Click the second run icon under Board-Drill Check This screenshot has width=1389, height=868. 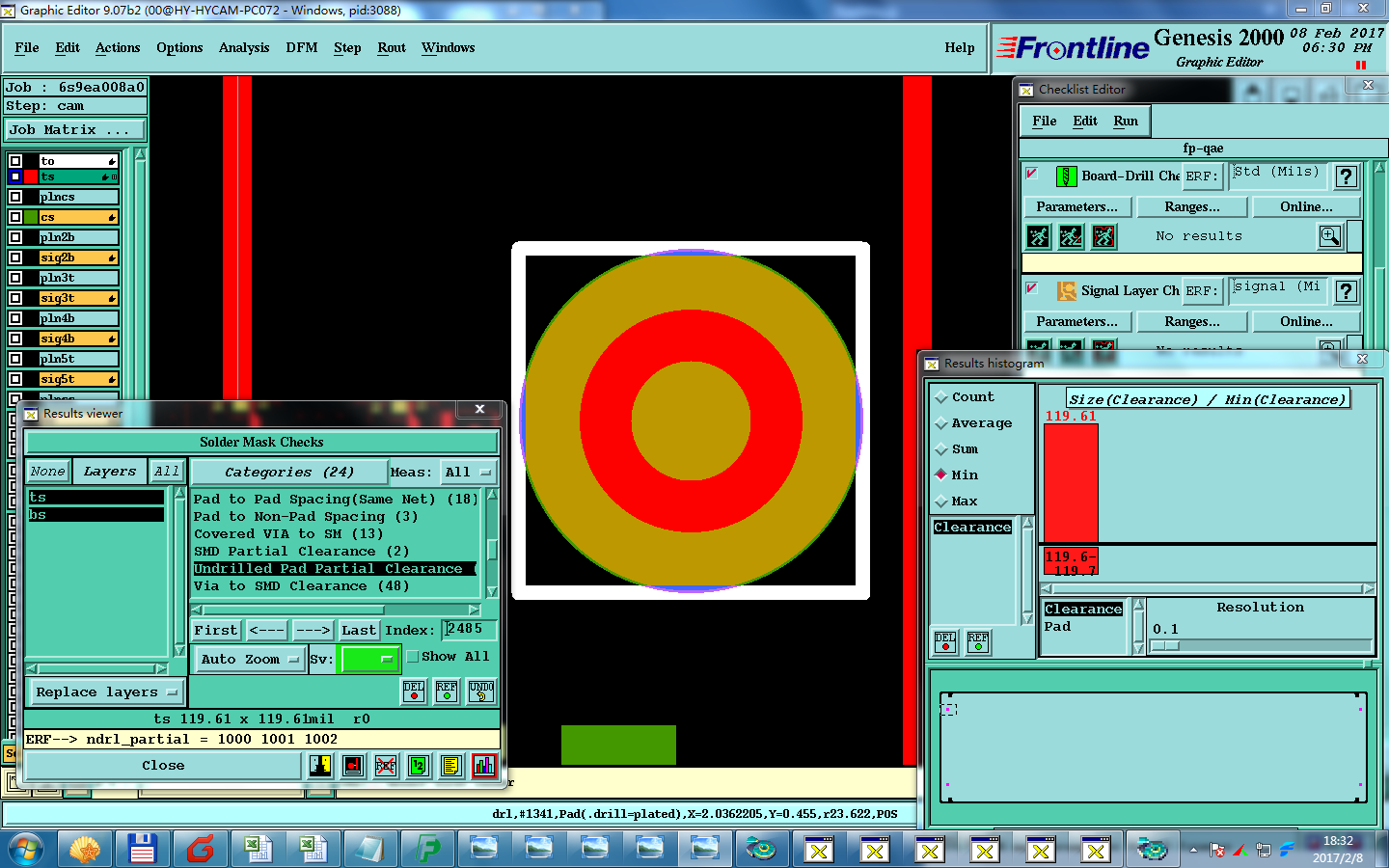click(1072, 236)
